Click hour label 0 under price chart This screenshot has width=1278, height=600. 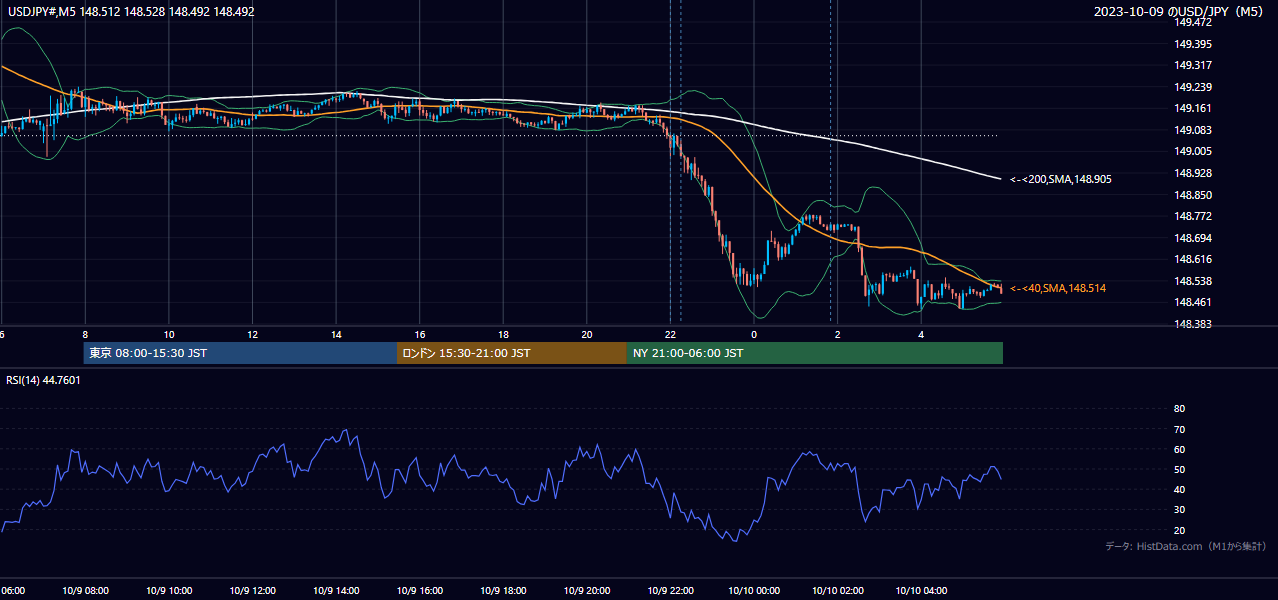point(754,334)
